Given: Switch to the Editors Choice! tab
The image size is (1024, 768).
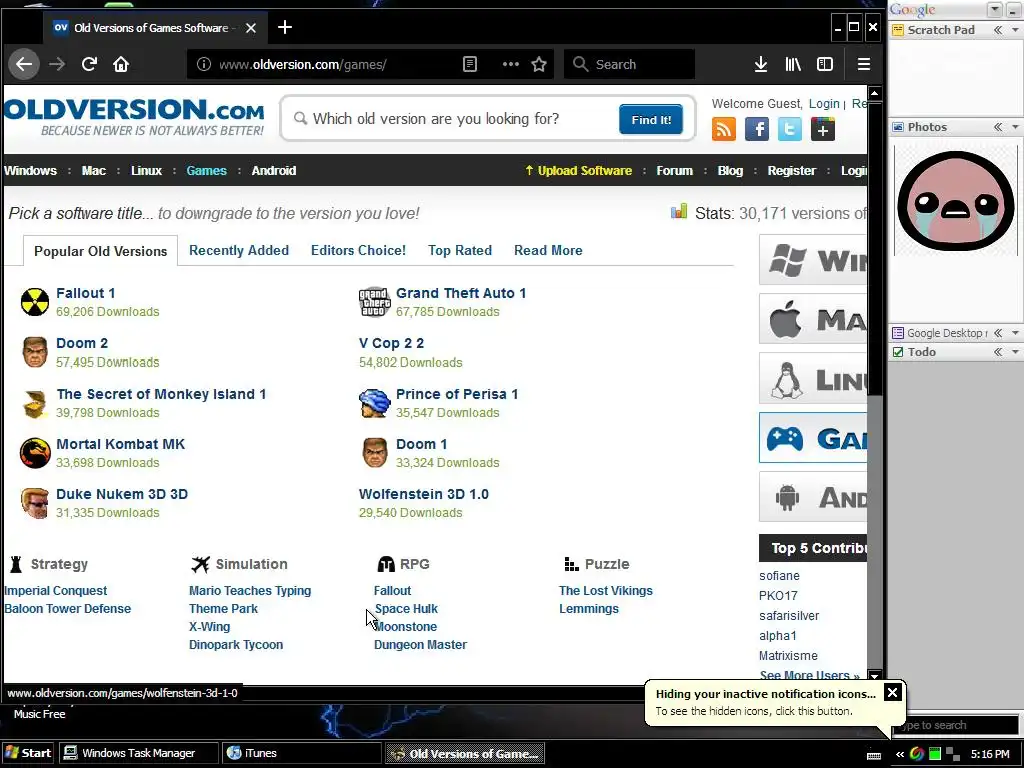Looking at the screenshot, I should point(359,250).
